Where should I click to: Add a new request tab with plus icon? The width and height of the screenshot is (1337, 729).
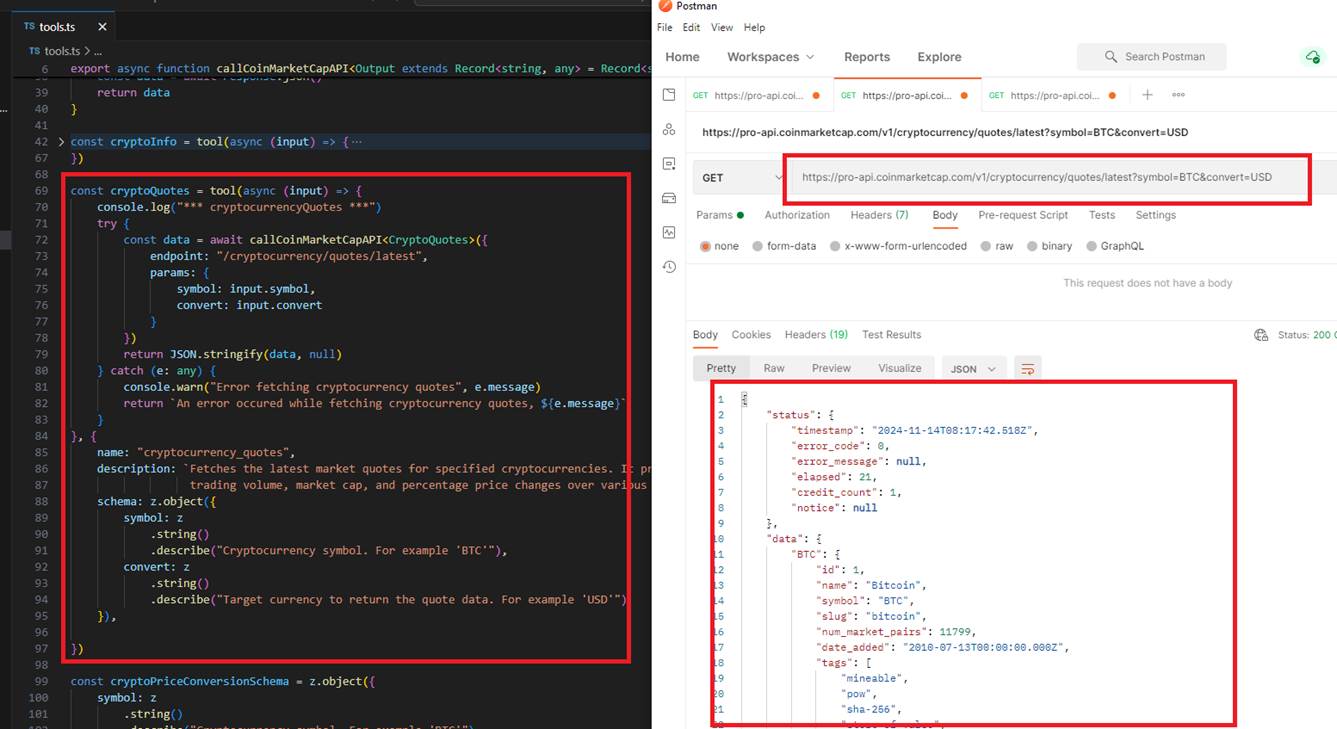(x=1147, y=95)
